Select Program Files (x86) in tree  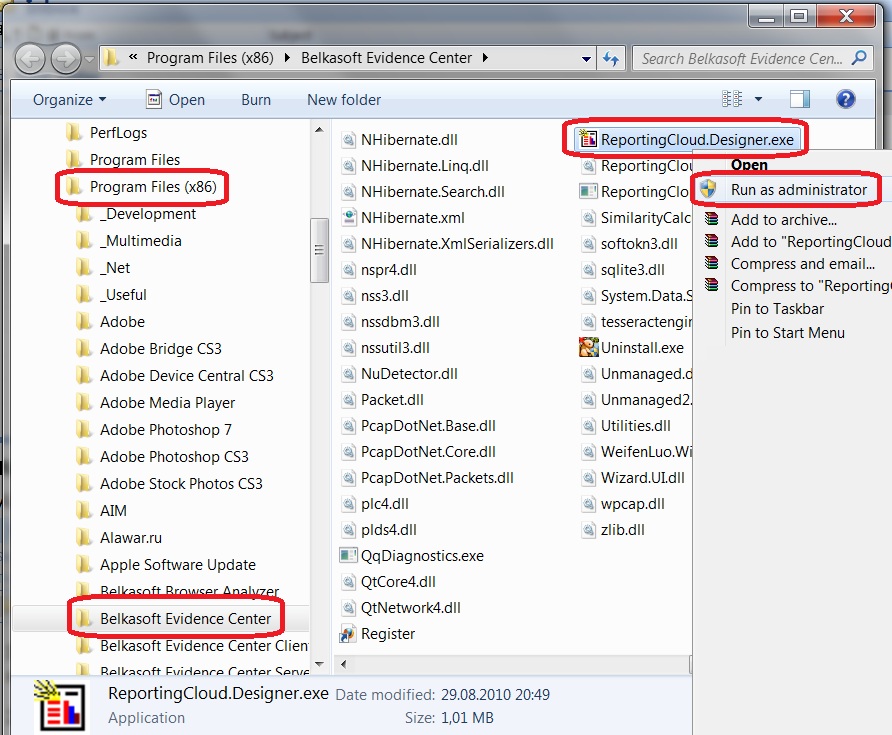(x=153, y=187)
